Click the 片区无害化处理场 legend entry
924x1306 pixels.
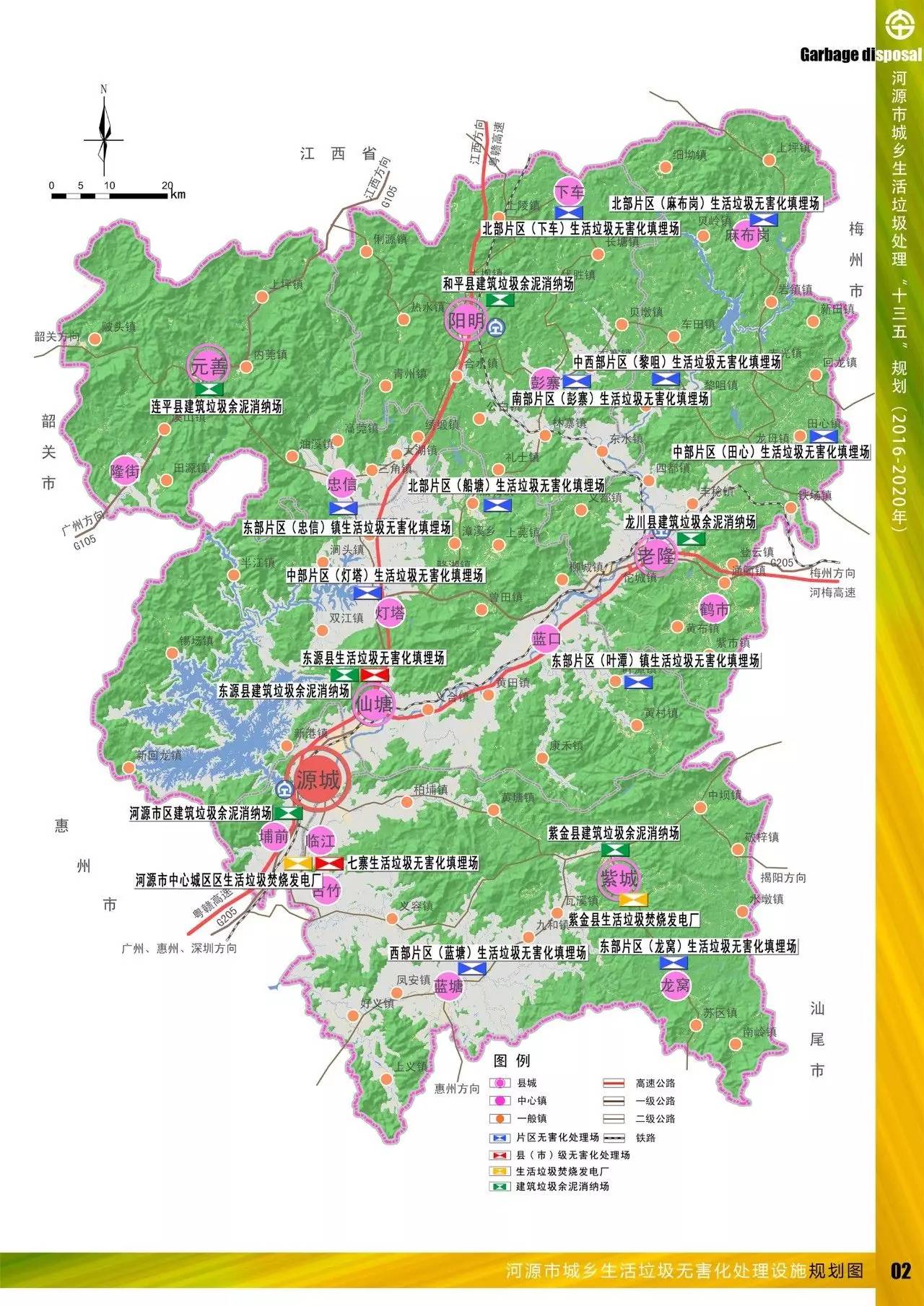pyautogui.click(x=546, y=1137)
